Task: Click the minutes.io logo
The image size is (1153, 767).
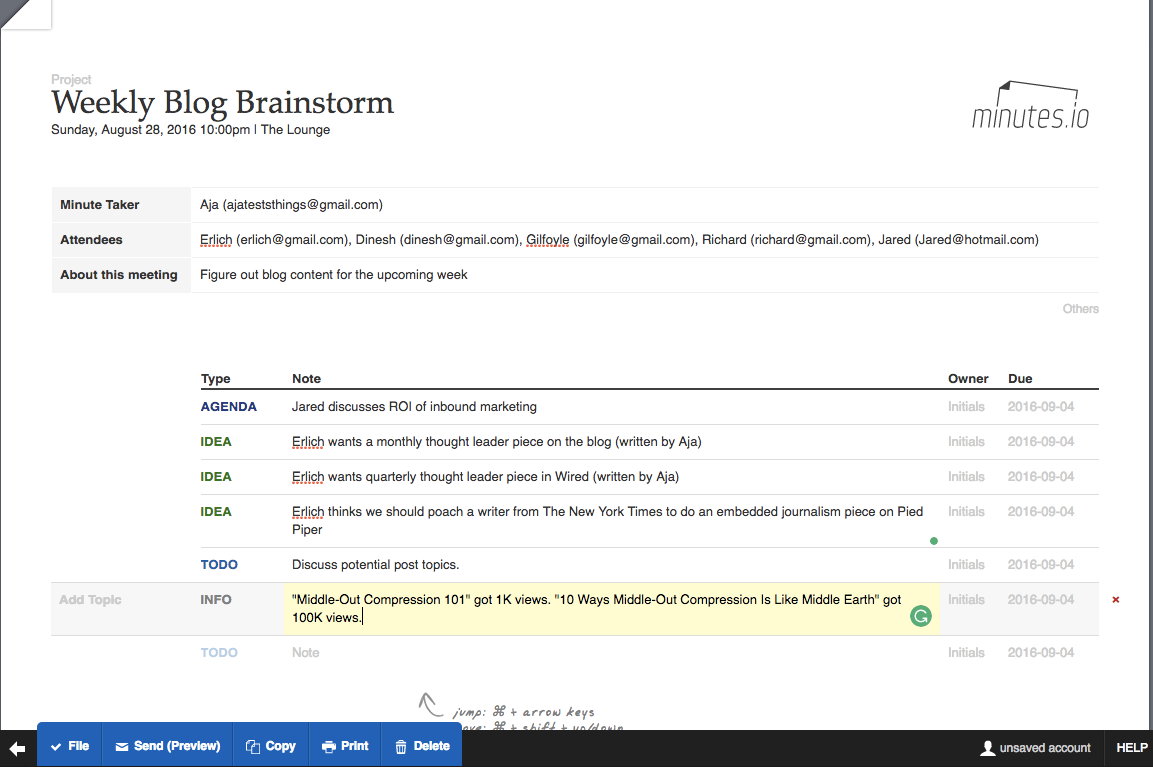Action: pyautogui.click(x=1030, y=106)
